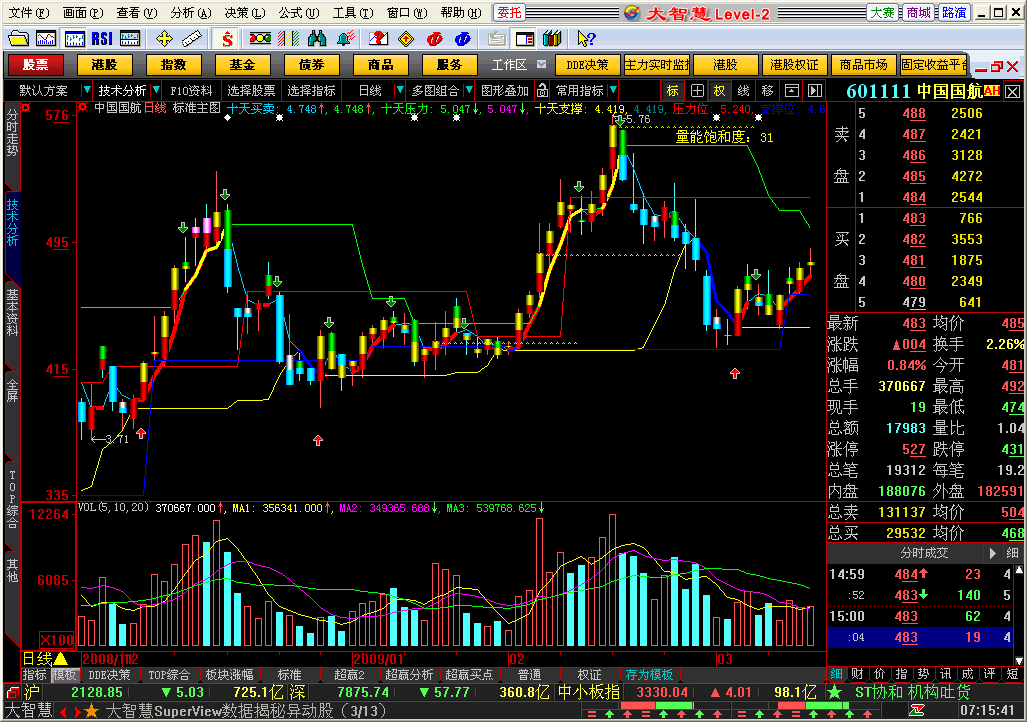Toggle the 权 ex-rights adjustment button
The width and height of the screenshot is (1027, 722).
click(720, 90)
